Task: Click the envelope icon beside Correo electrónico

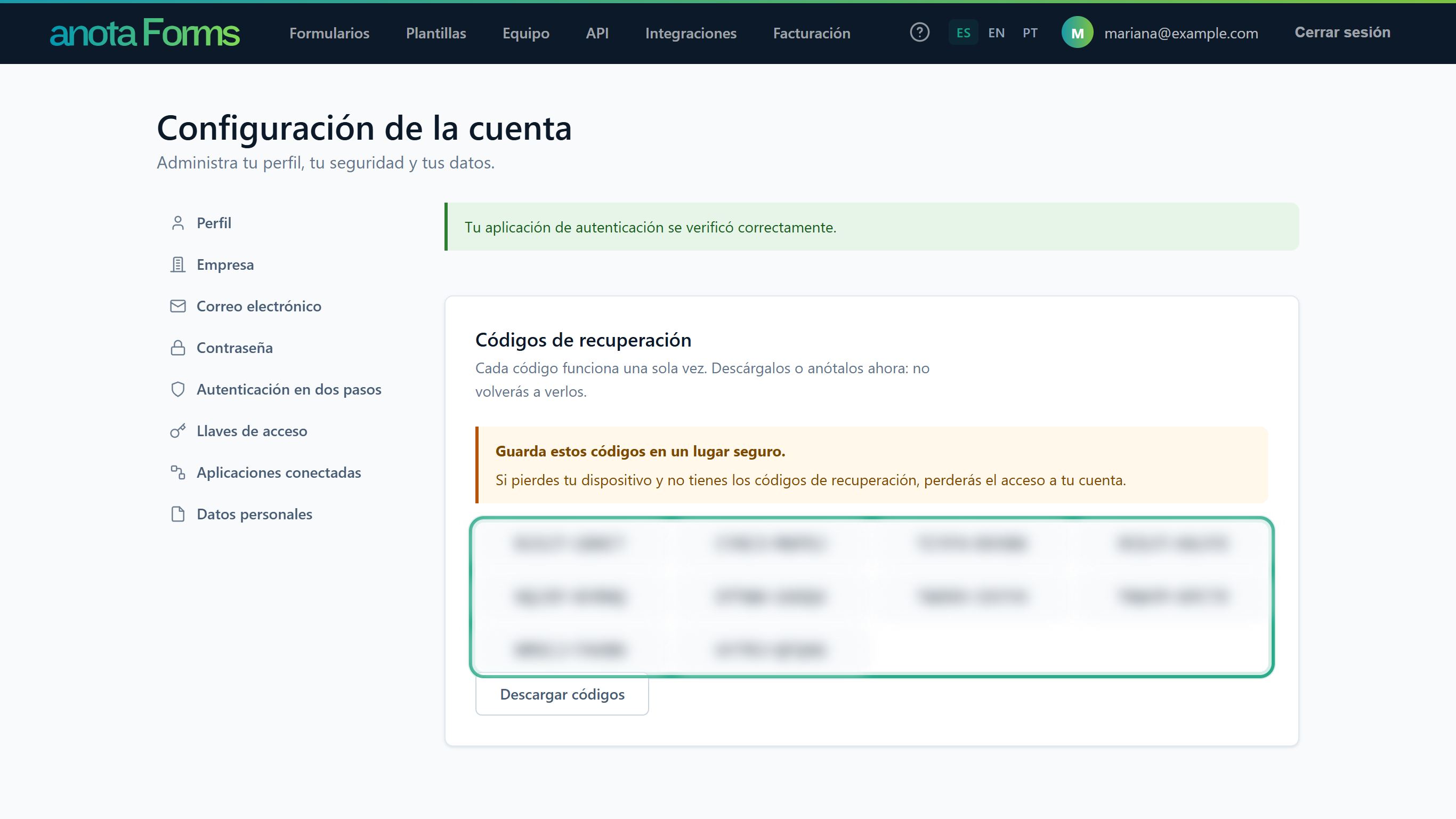Action: point(177,306)
